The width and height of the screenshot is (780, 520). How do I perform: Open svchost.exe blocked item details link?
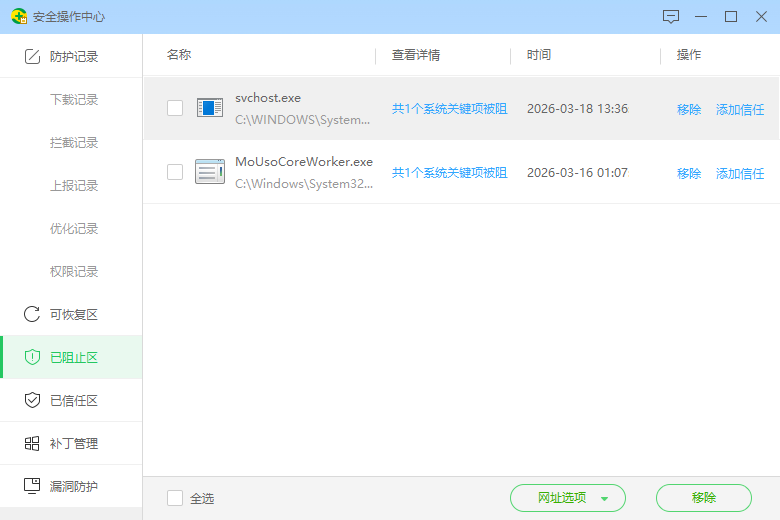click(x=449, y=109)
